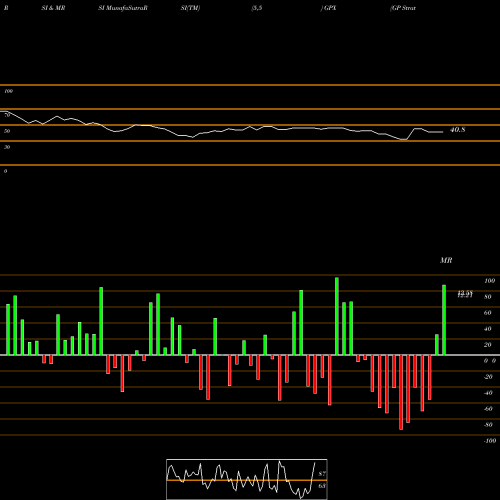Click the 70 label on the RSI scale
The width and height of the screenshot is (500, 500).
point(7,115)
